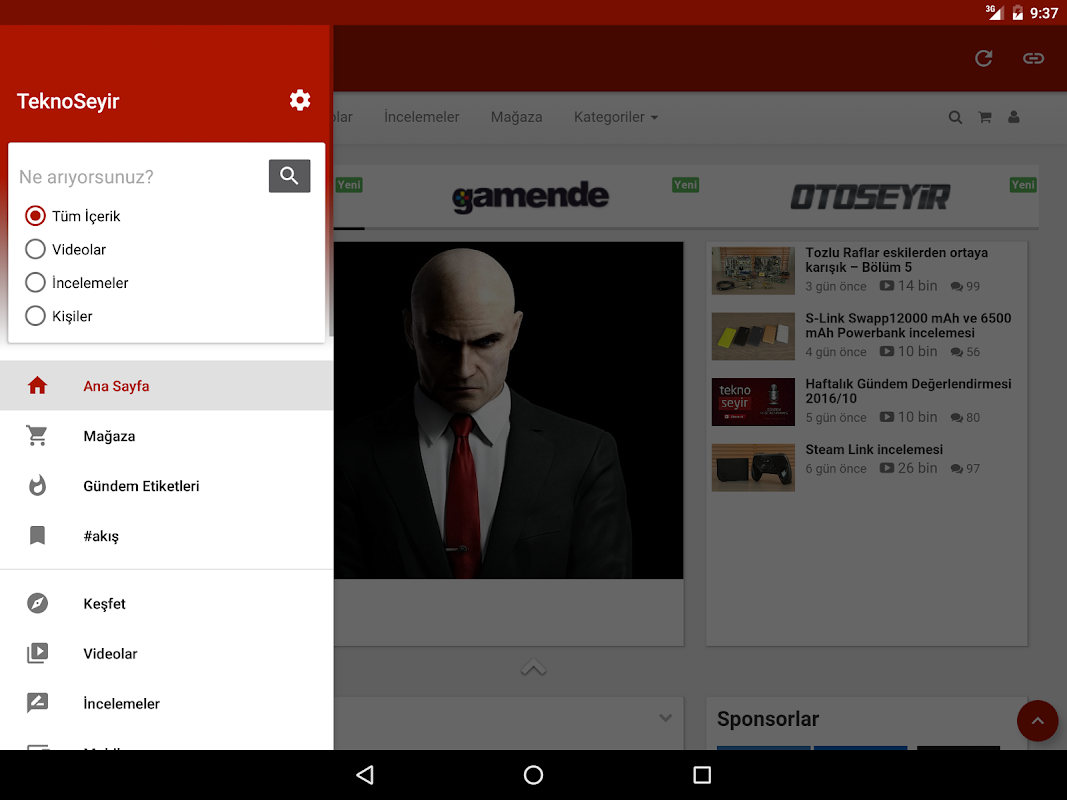Click the Yeni badge right of OTOSEYİR

tap(1023, 184)
